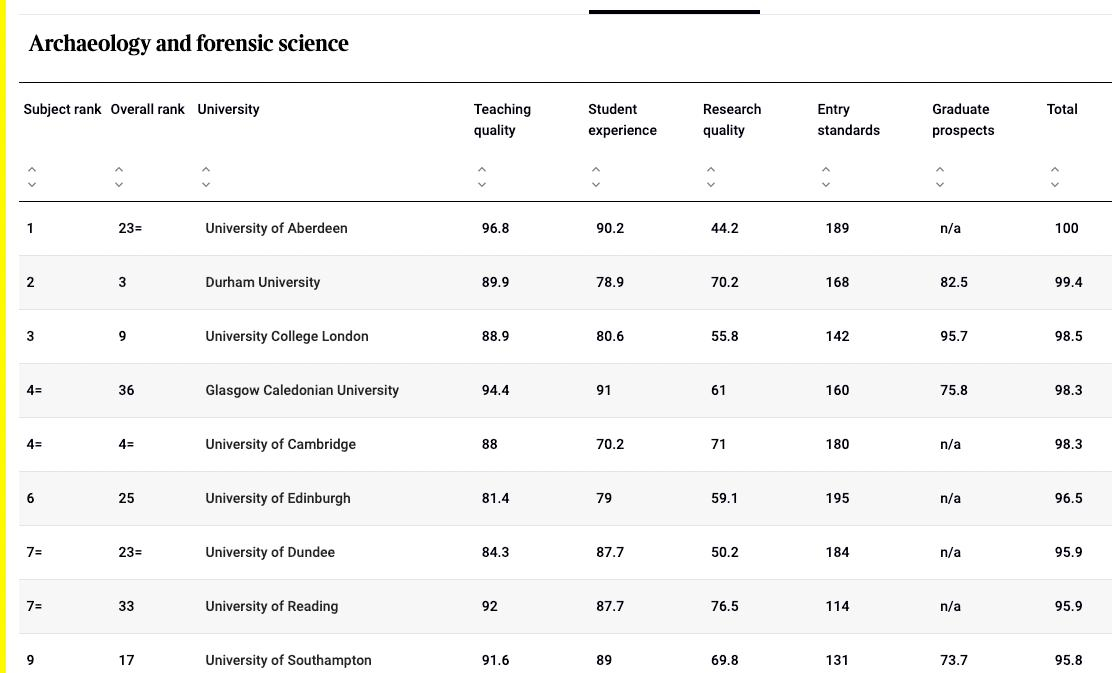Click the Graduate prospects column header
This screenshot has width=1112, height=673.
coord(962,119)
